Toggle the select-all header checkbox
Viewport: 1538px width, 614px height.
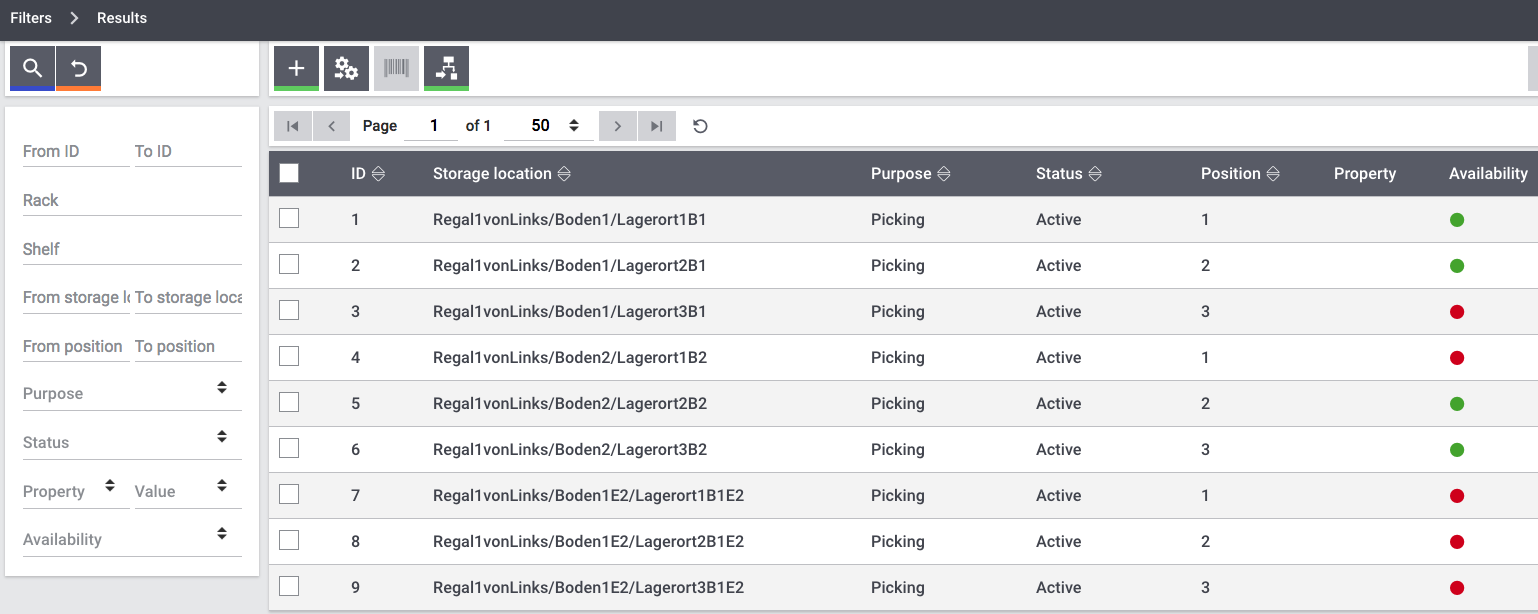pyautogui.click(x=289, y=173)
